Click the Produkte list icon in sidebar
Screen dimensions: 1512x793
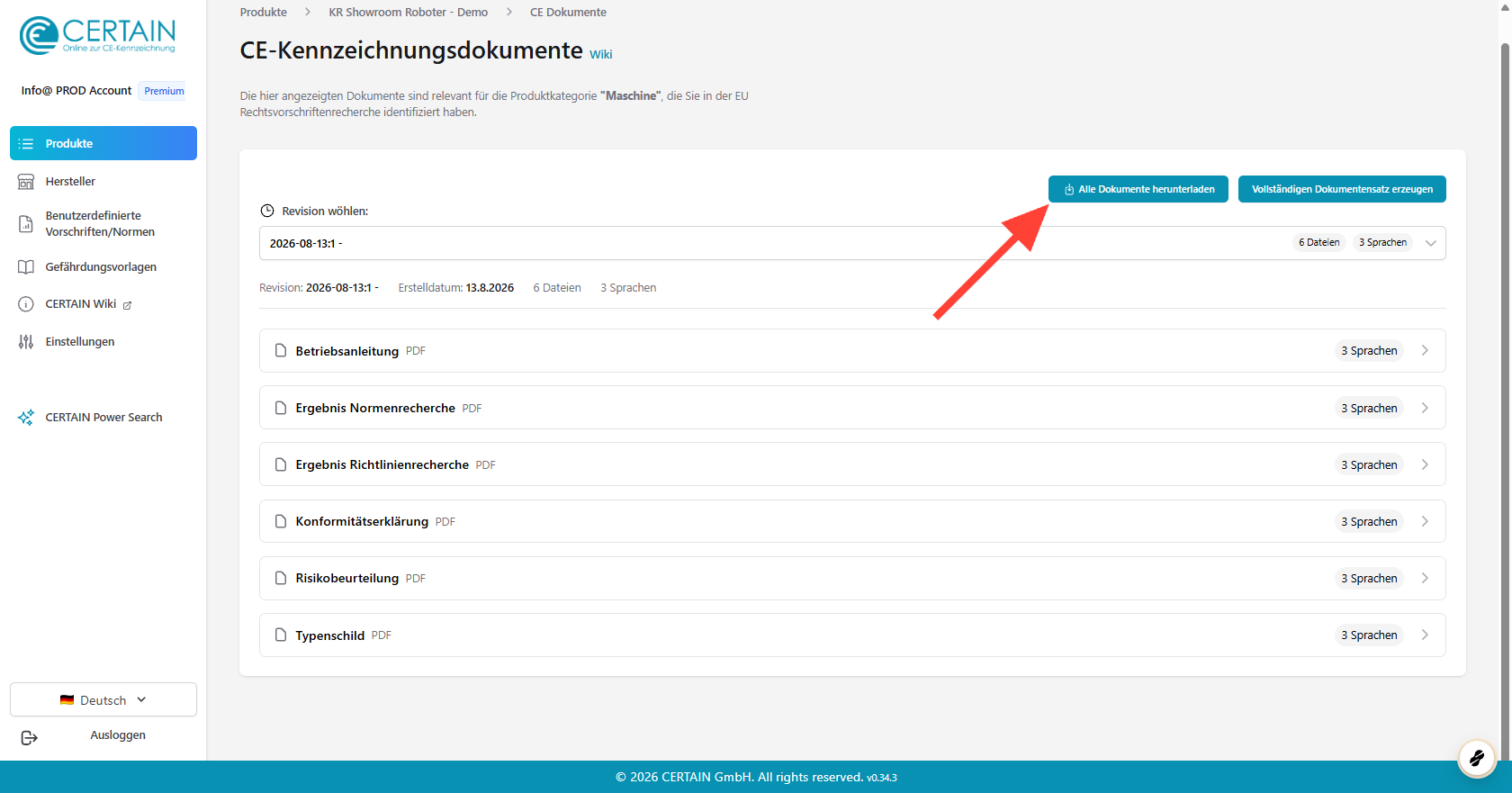26,144
